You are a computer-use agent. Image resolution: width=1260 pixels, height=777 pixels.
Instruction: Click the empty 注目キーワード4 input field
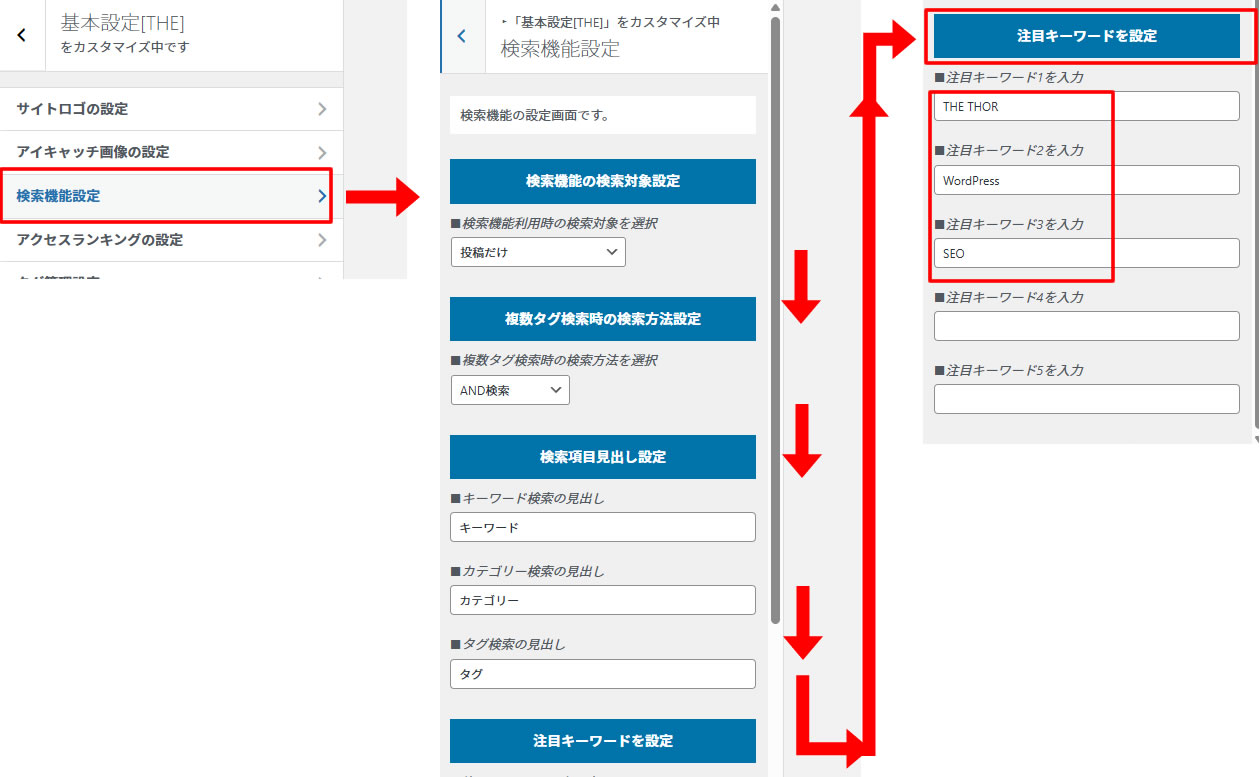(1086, 326)
